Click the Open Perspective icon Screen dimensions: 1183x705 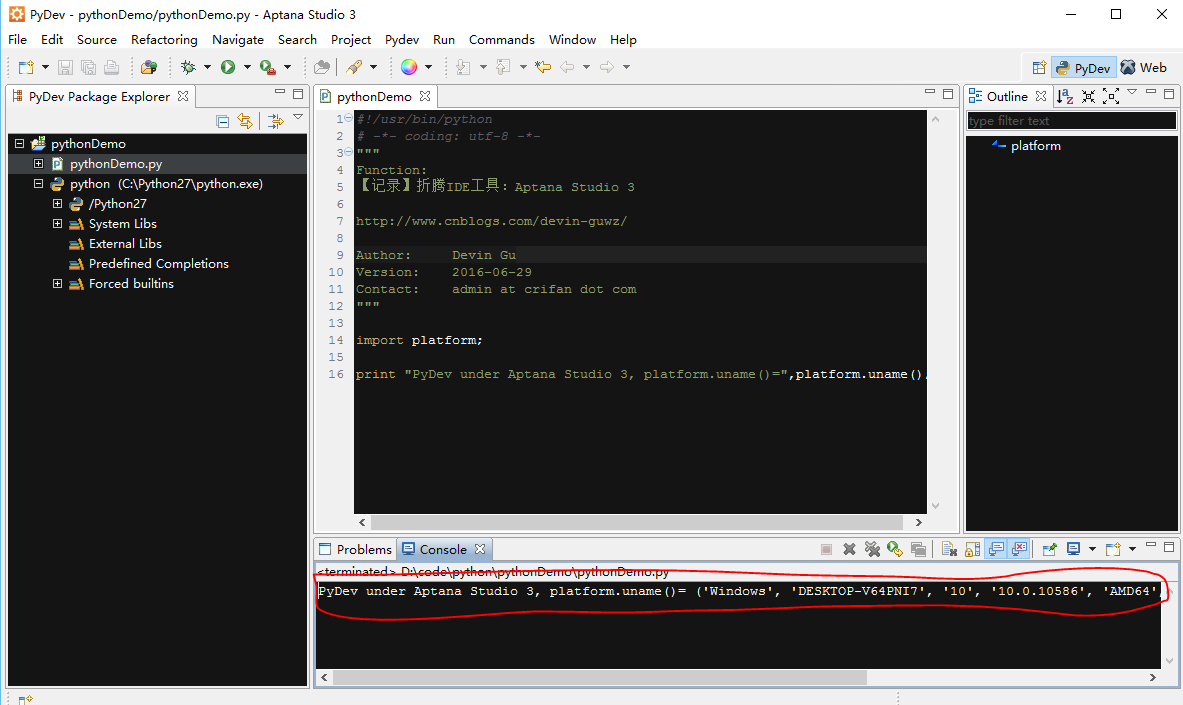[x=1039, y=67]
